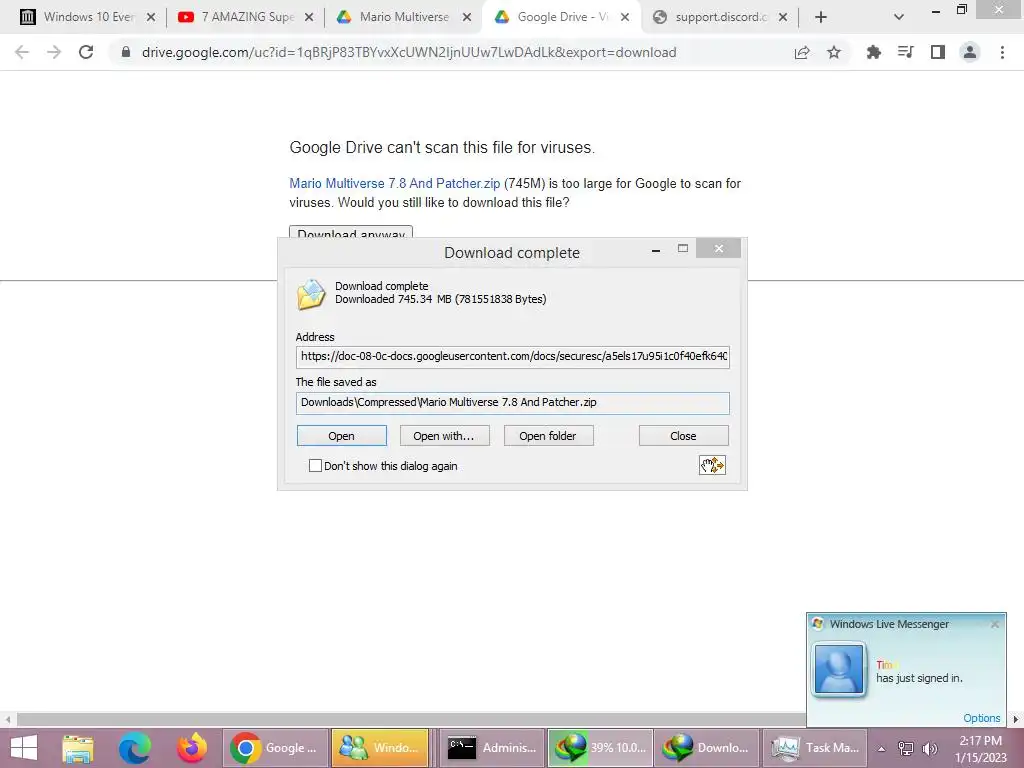This screenshot has width=1024, height=768.
Task: Click the Download anyway button
Action: [x=351, y=233]
